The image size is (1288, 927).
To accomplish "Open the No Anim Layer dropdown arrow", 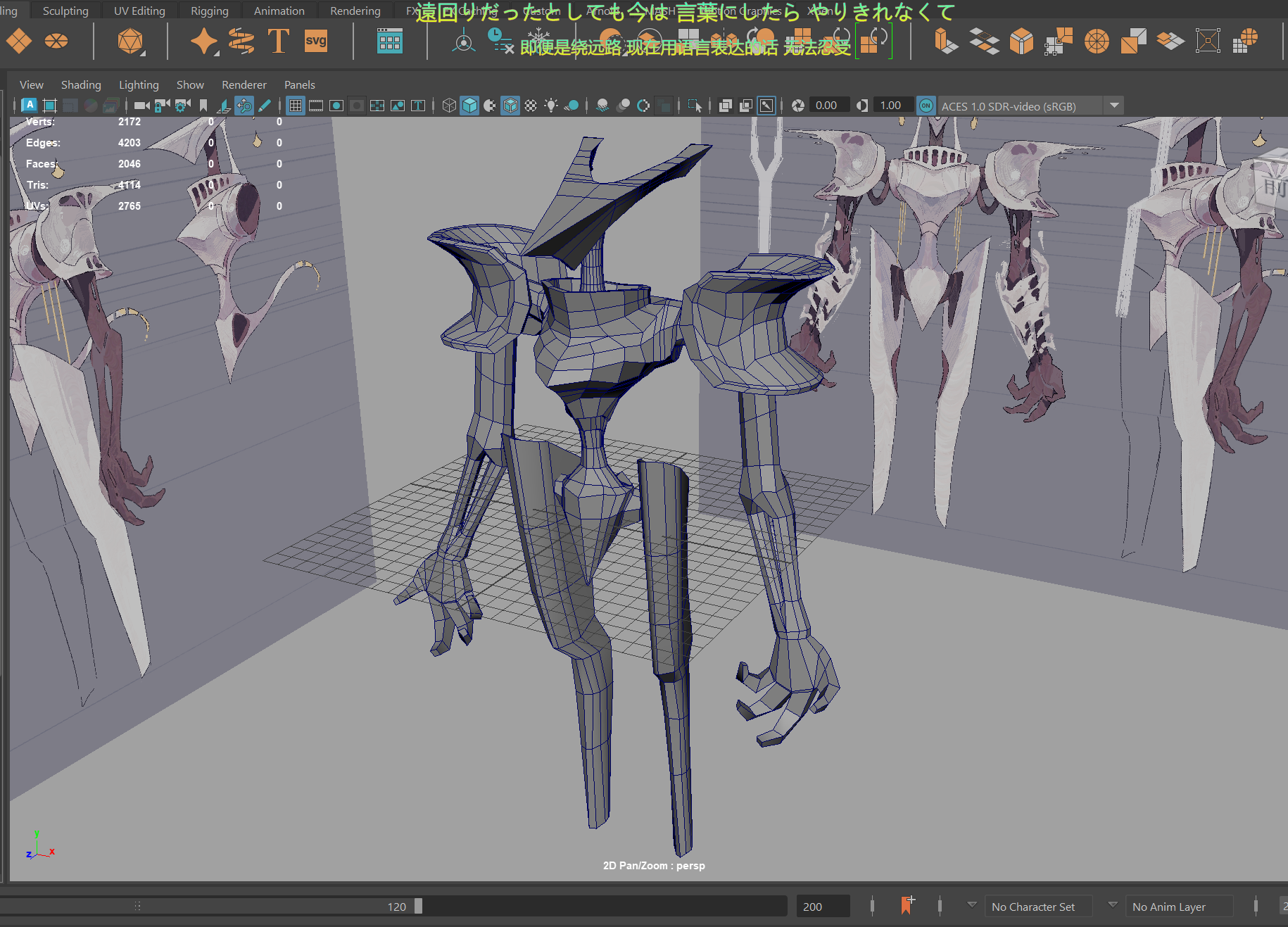I will tap(1113, 905).
